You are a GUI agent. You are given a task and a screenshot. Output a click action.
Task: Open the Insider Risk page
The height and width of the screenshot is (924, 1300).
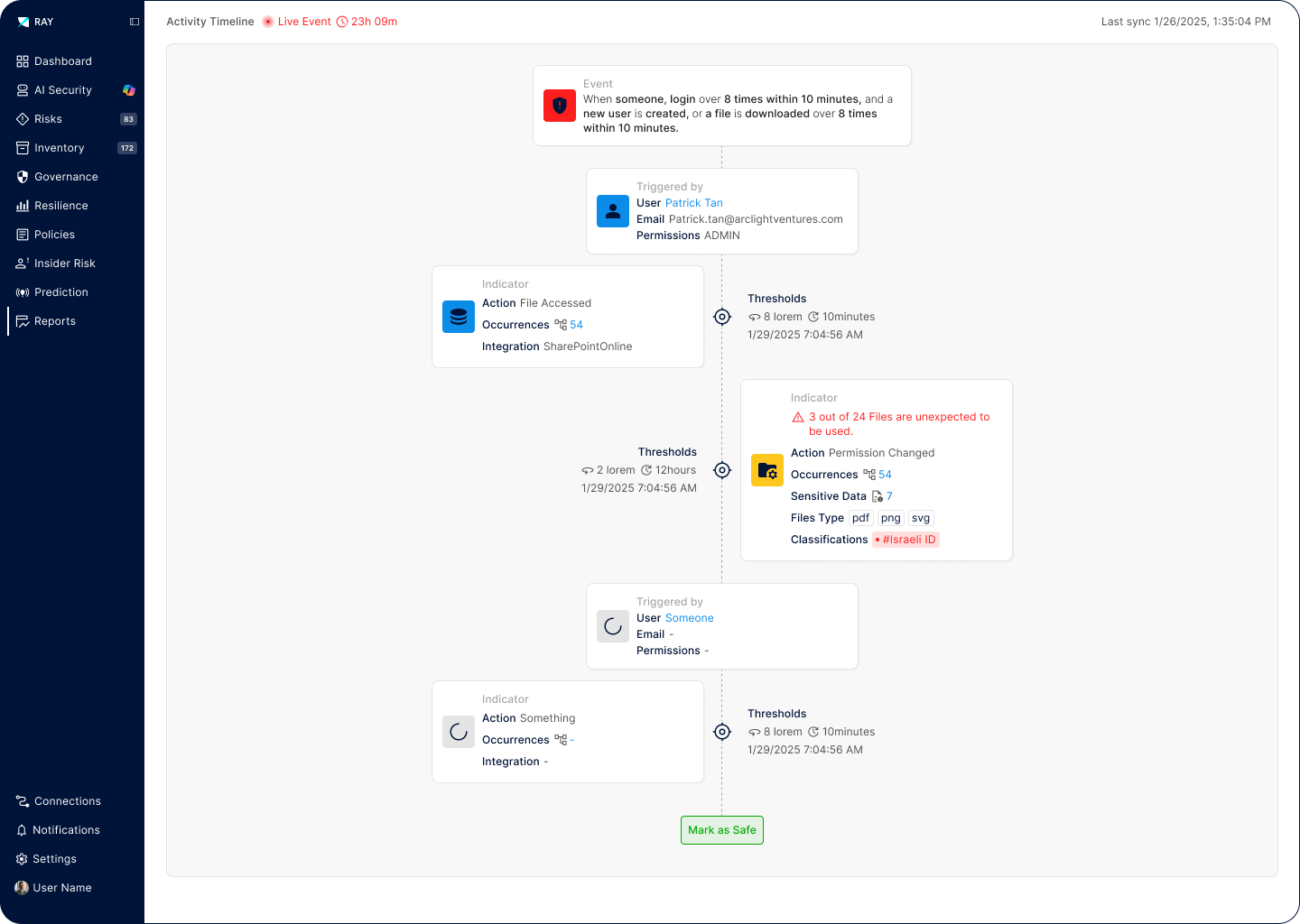pos(65,263)
